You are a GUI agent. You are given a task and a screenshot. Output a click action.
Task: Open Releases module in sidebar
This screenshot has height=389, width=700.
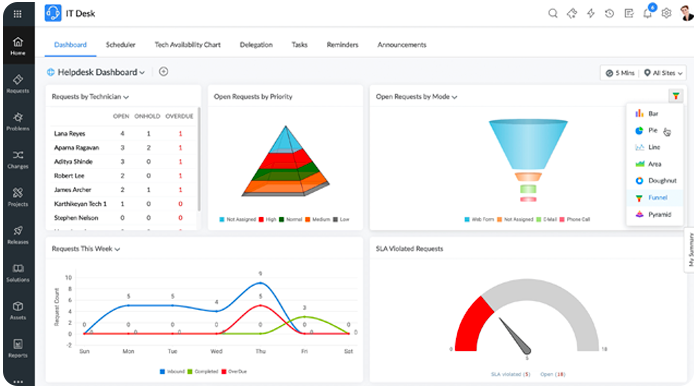coord(18,235)
